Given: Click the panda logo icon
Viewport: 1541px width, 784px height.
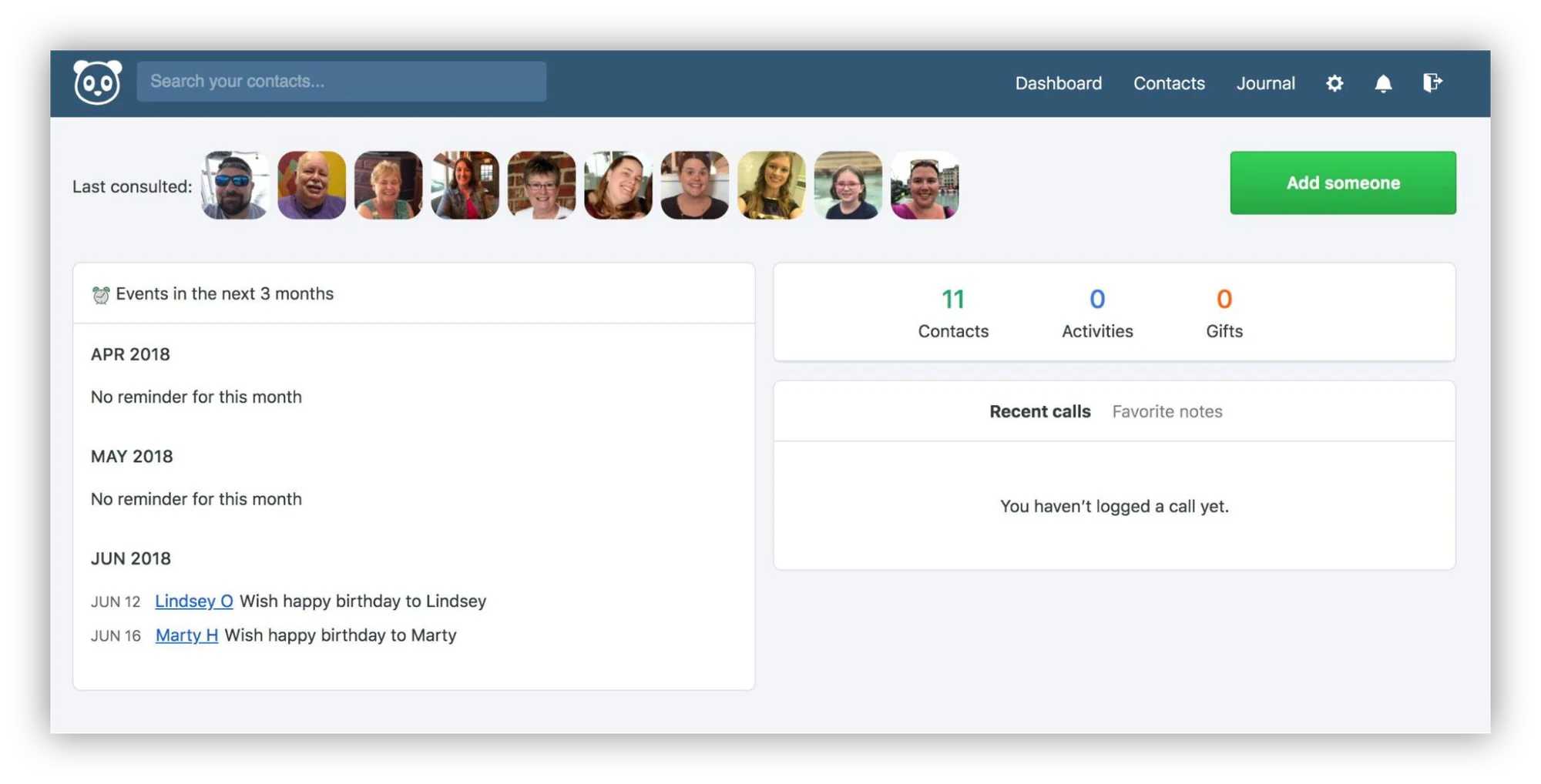Looking at the screenshot, I should 97,82.
